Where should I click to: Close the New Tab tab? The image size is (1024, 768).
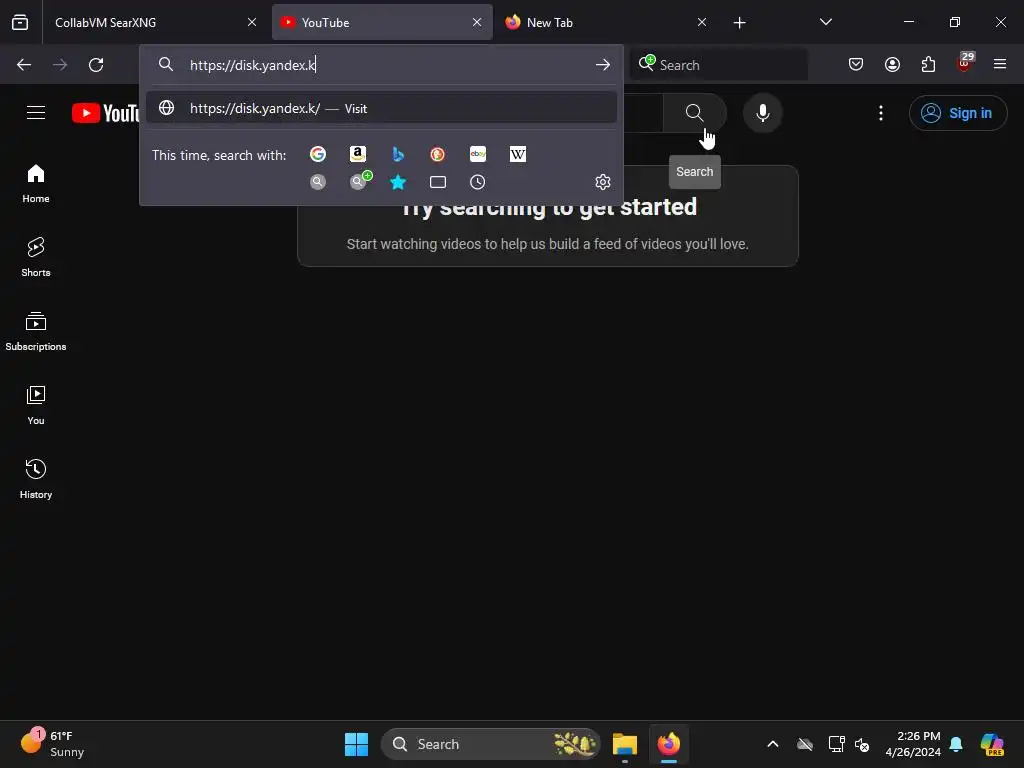pos(702,22)
